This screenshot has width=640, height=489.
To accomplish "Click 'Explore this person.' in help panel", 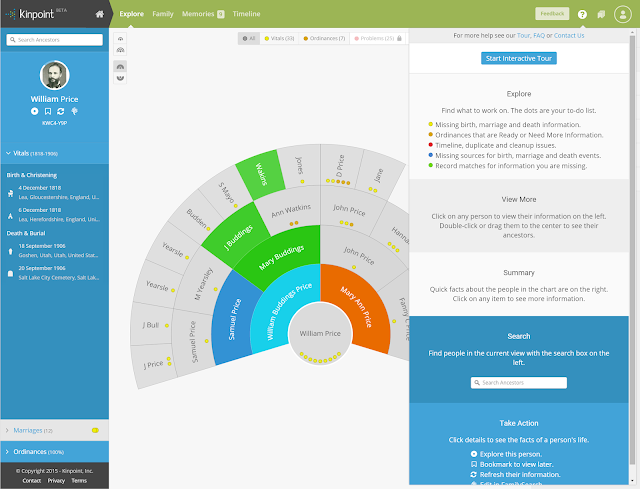I will tap(511, 454).
